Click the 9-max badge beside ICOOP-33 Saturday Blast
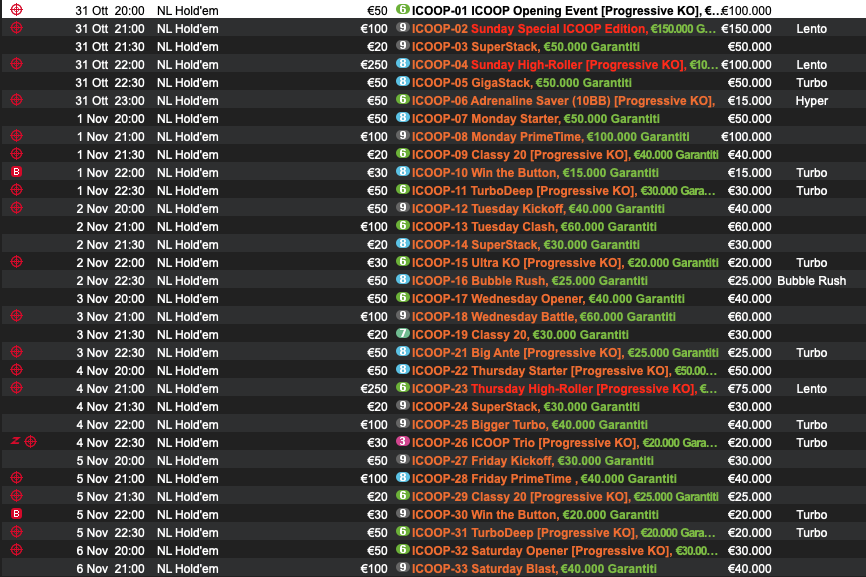866x577 pixels. pyautogui.click(x=403, y=567)
